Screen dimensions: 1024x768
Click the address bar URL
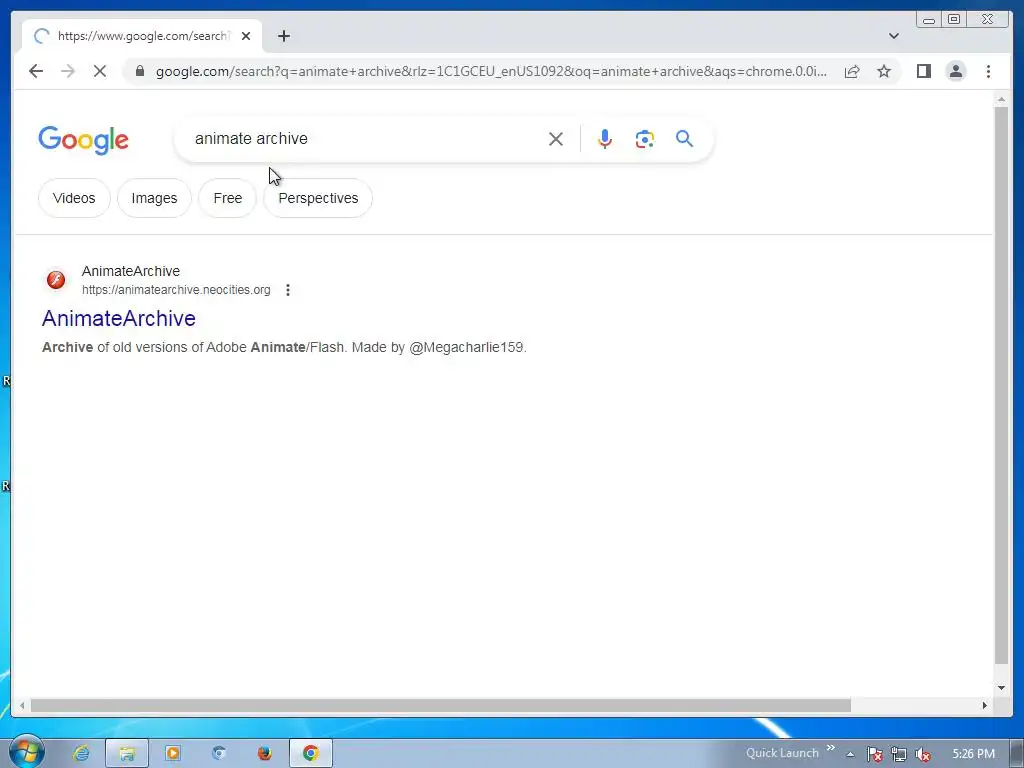[x=491, y=71]
